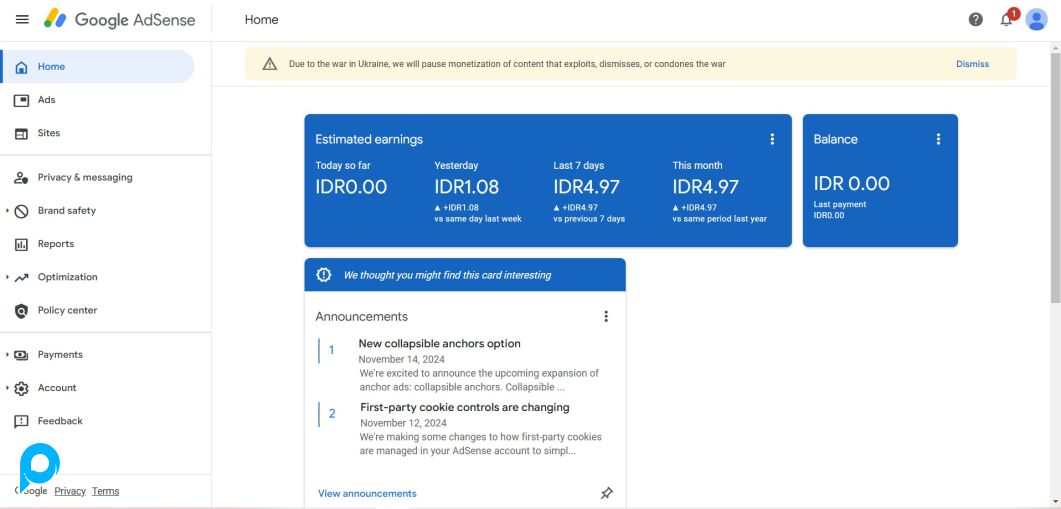Click the Help question mark icon
The height and width of the screenshot is (509, 1061).
click(x=975, y=20)
